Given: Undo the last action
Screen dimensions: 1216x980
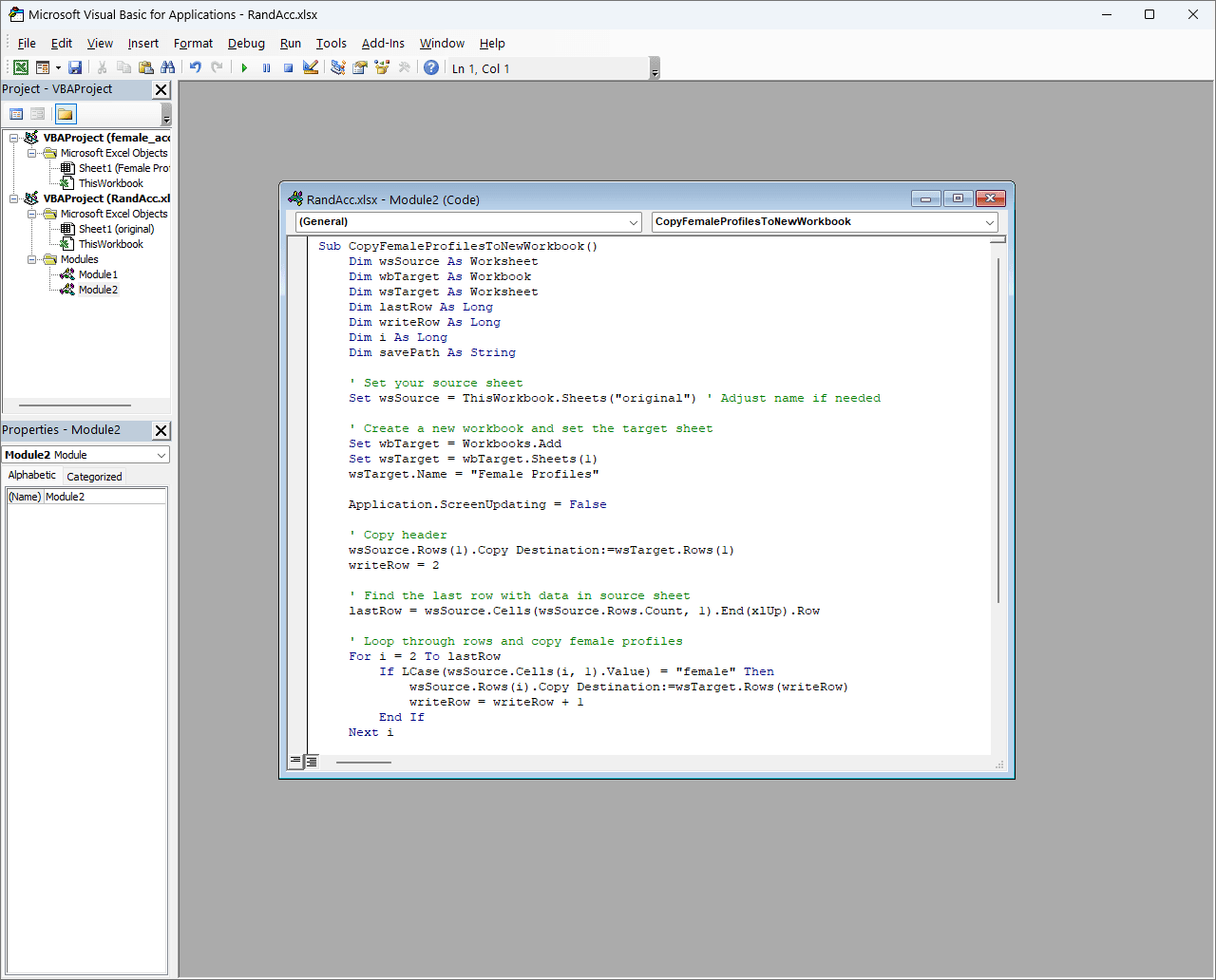Looking at the screenshot, I should click(195, 67).
